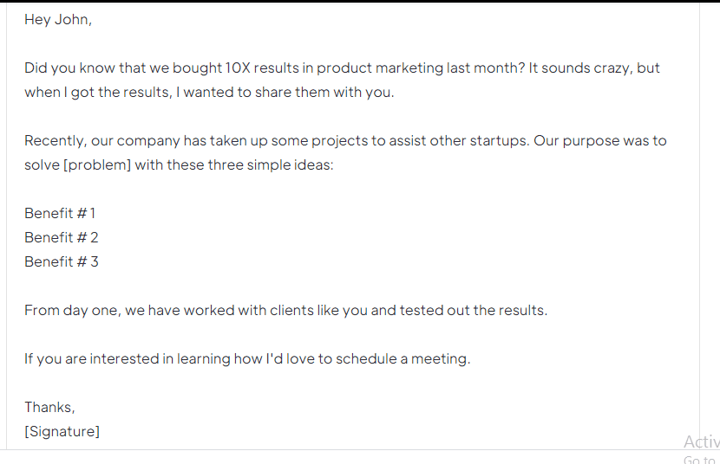The width and height of the screenshot is (720, 464).
Task: Click the sentence starting "From day one"
Action: (x=286, y=310)
